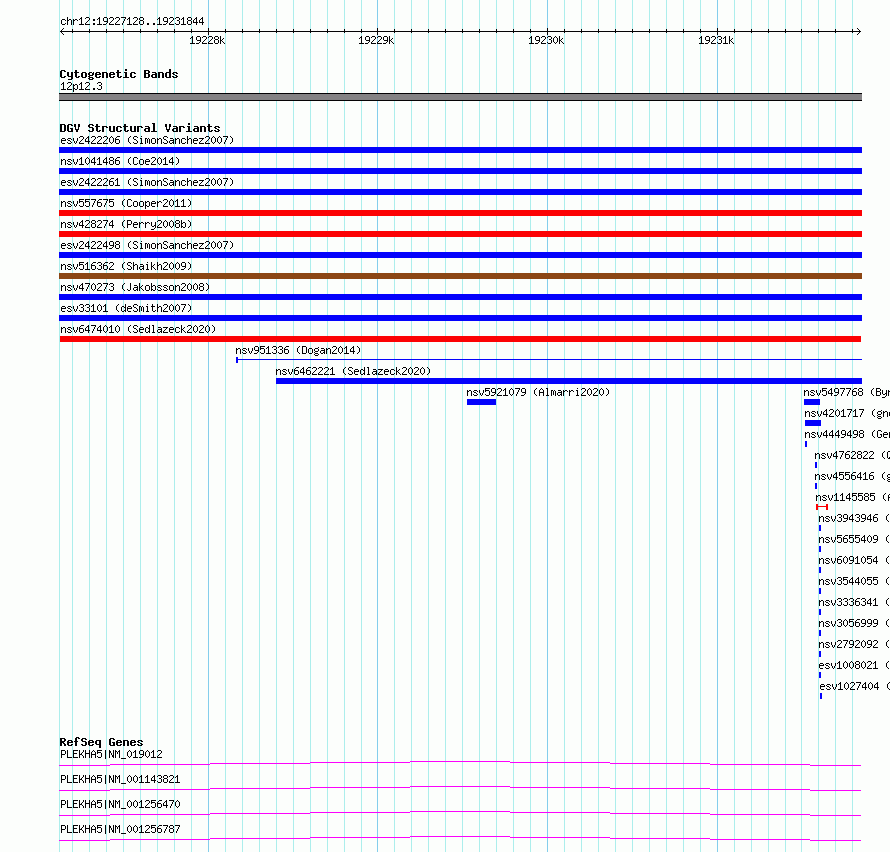This screenshot has height=852, width=890.
Task: Click the 19228k ruler tick label
Action: [207, 40]
